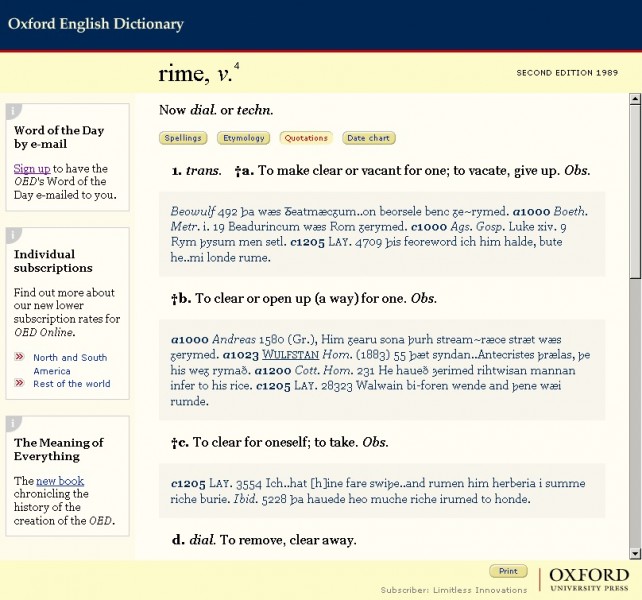Click the double-arrow icon beside Rest of the world
The image size is (642, 600).
(19, 383)
